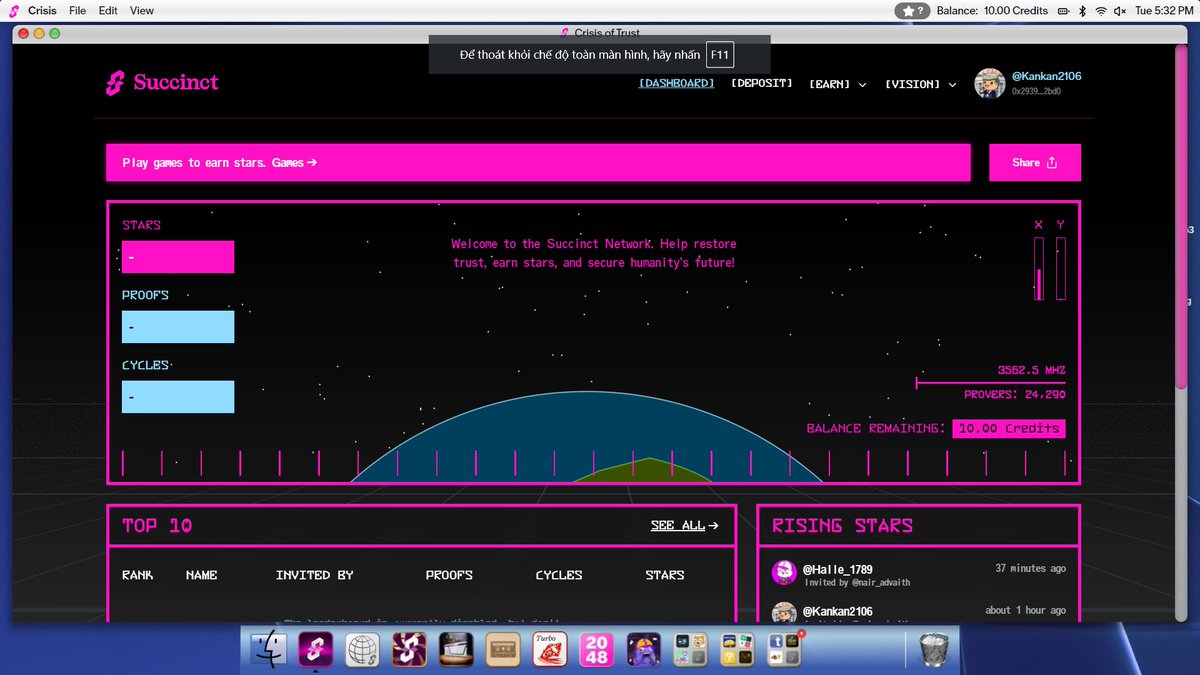This screenshot has width=1200, height=675.
Task: Click the Proofs column header
Action: click(x=449, y=575)
